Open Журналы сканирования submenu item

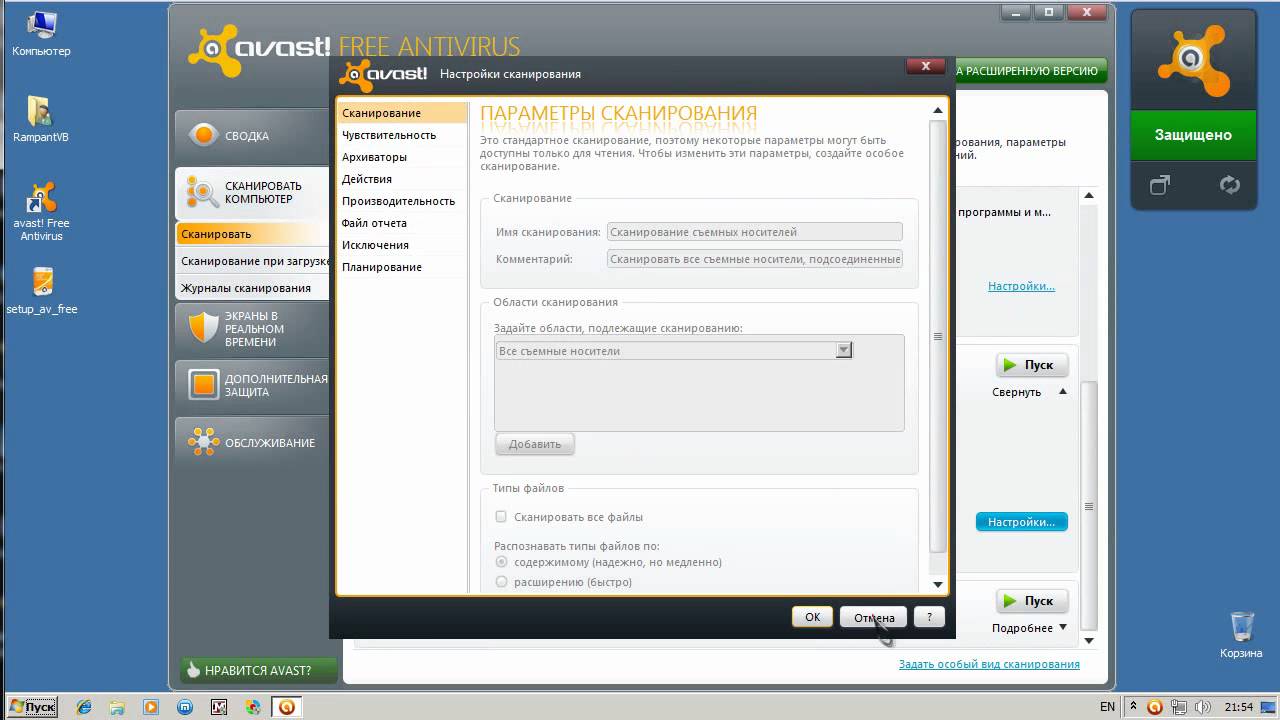point(253,288)
